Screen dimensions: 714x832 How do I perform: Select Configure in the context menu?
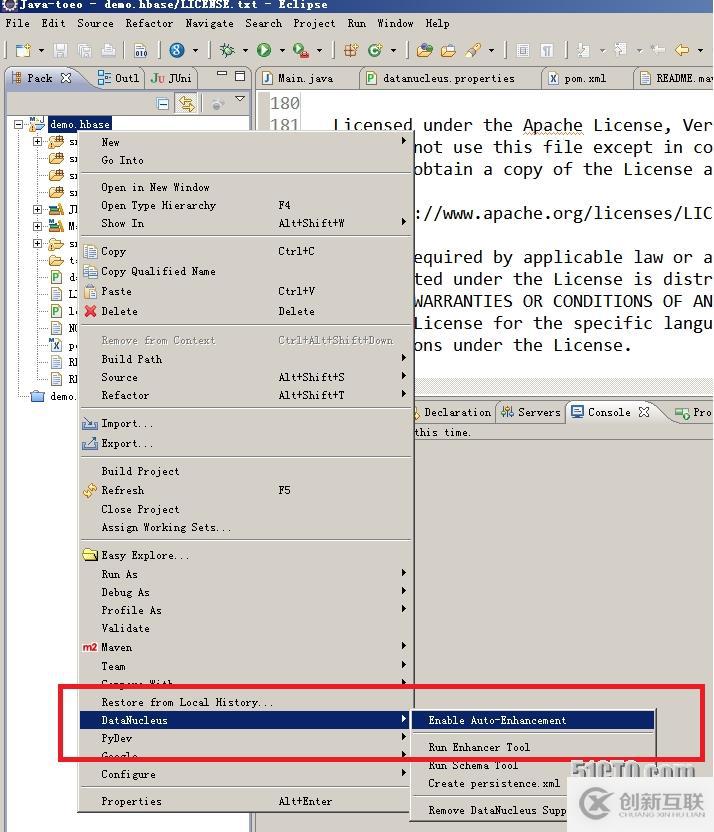click(x=244, y=774)
